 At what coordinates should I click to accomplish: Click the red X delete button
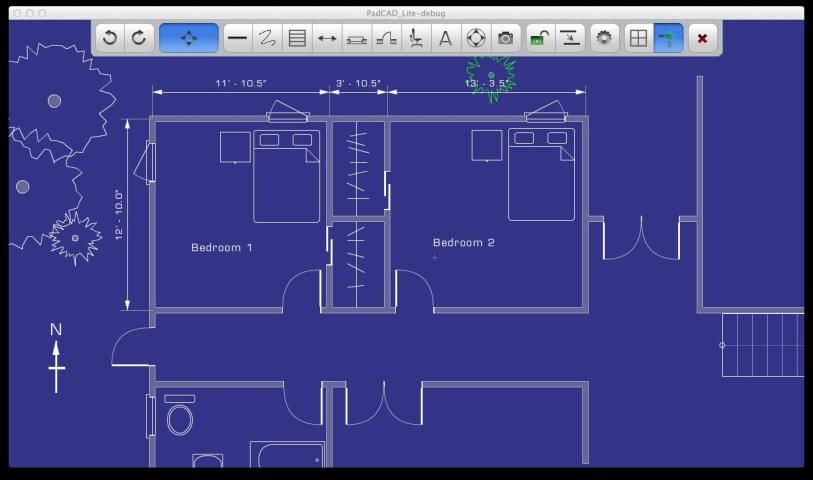click(702, 38)
